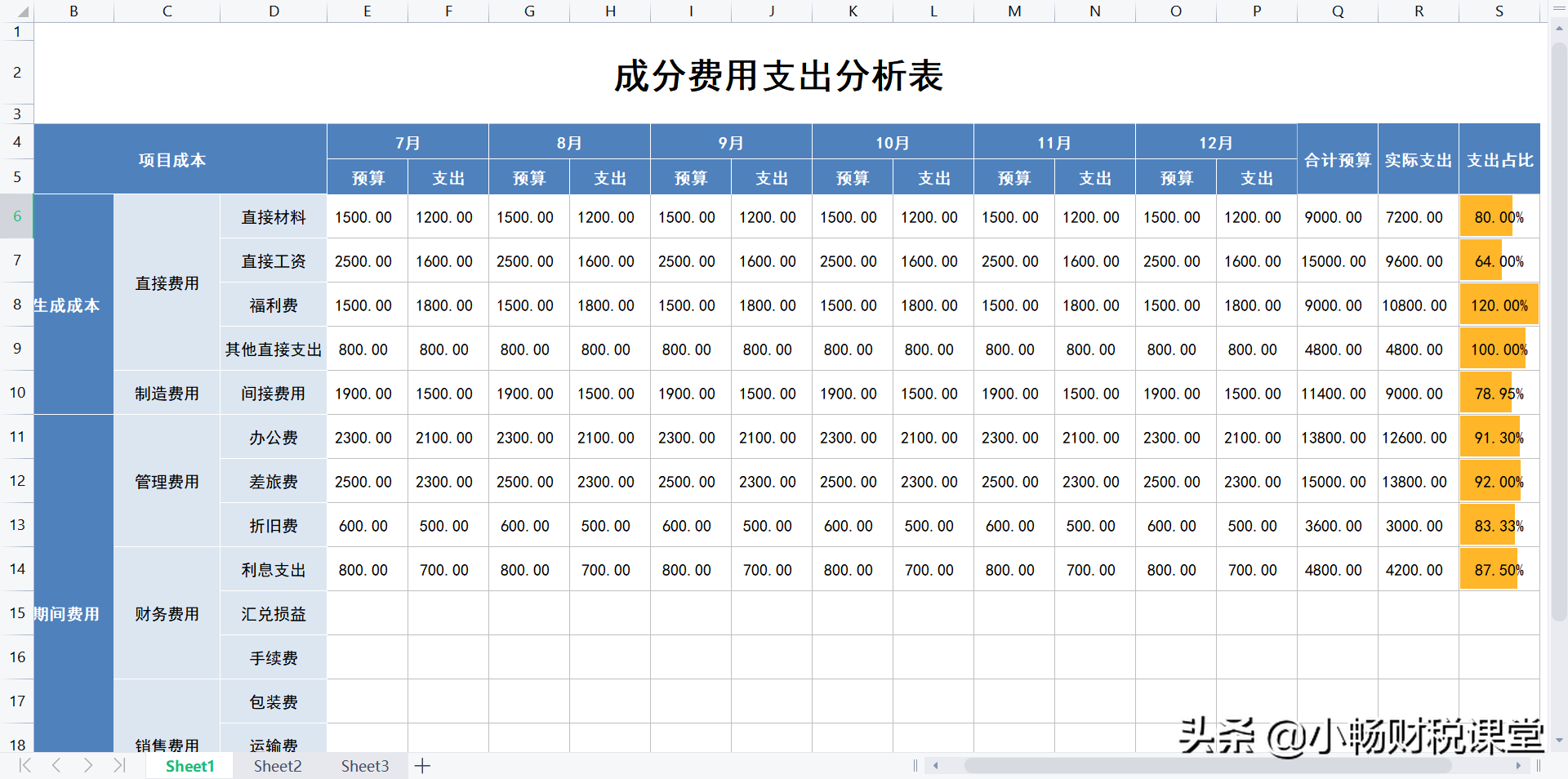The width and height of the screenshot is (1568, 779).
Task: Jump to the last sheet navigation icon
Action: pos(118,766)
